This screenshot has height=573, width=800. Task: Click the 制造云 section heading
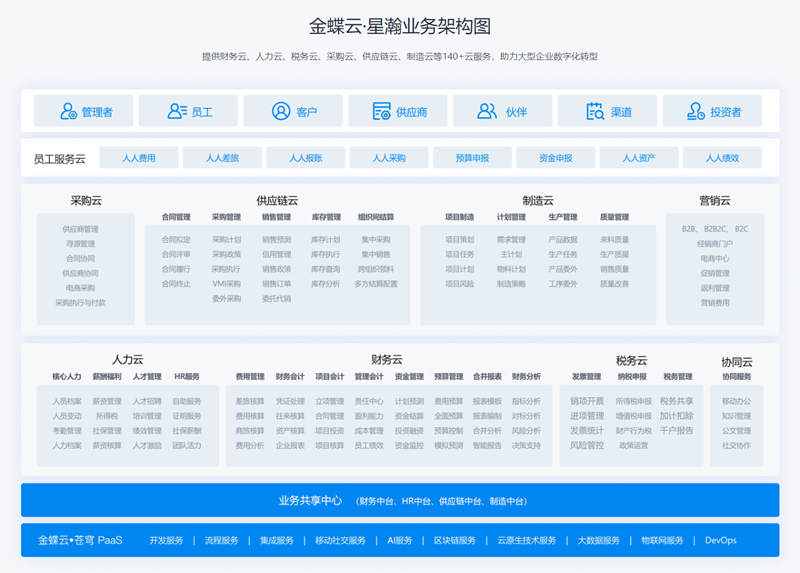tap(538, 201)
